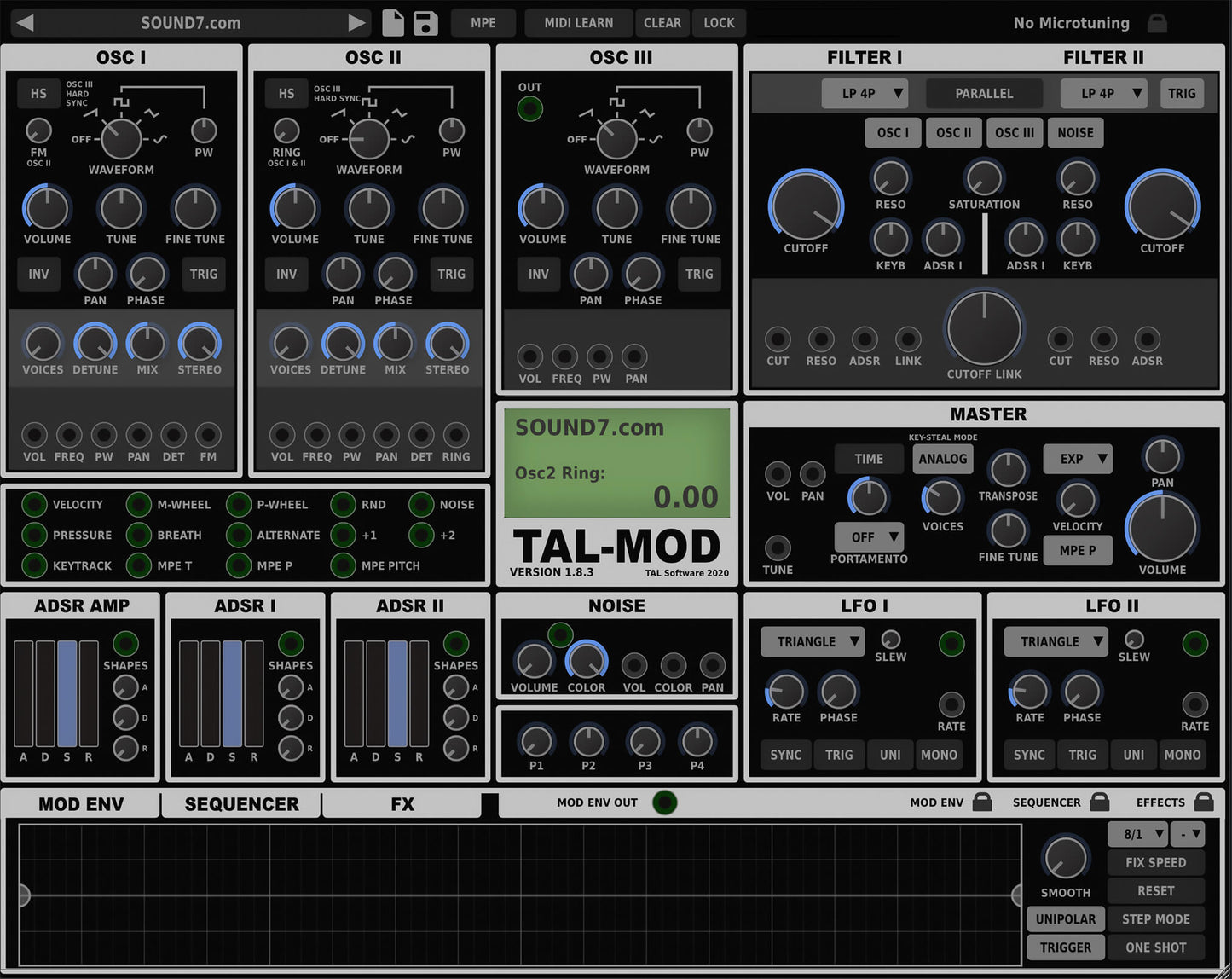Toggle OSC I INV button

point(38,274)
